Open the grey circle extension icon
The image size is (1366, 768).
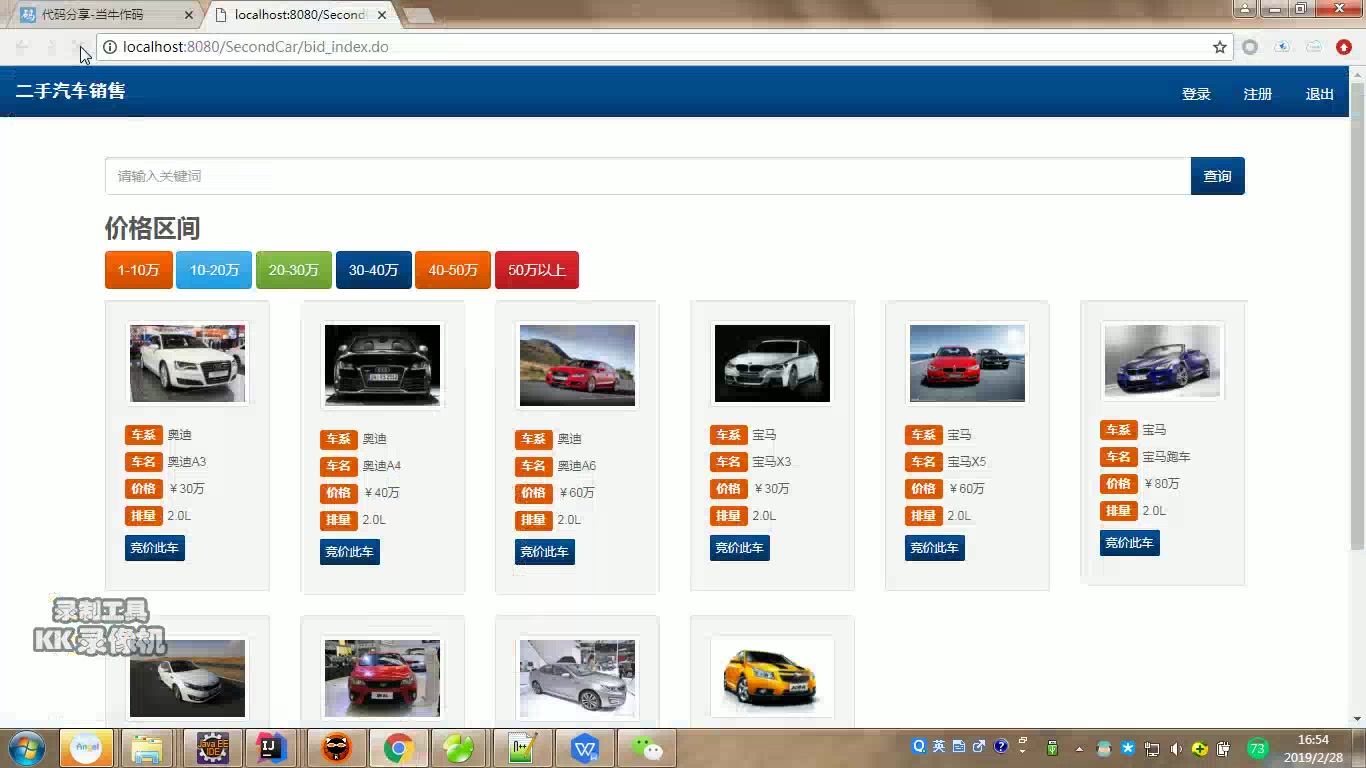coord(1250,47)
